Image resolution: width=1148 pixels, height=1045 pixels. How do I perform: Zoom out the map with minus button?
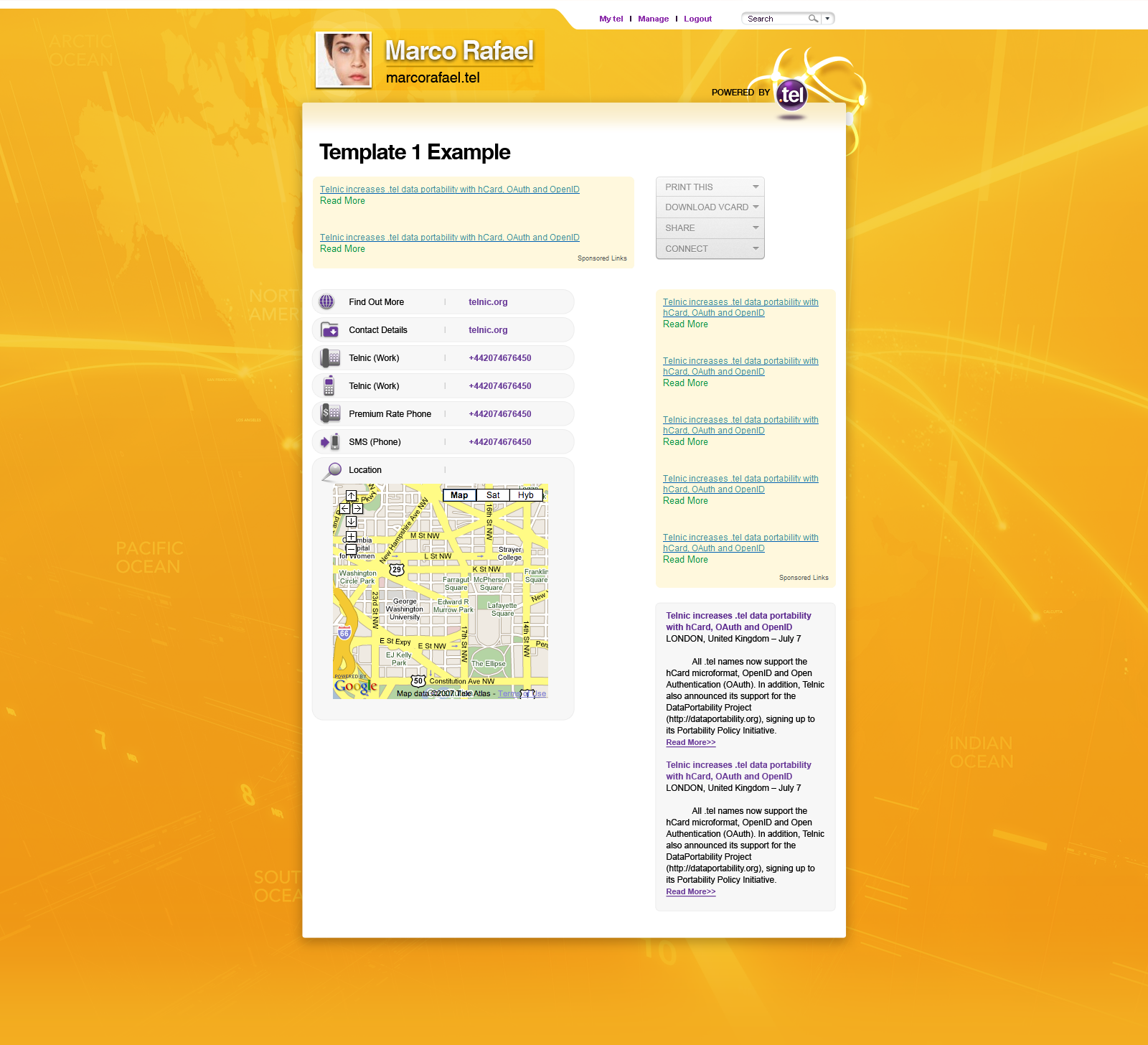pos(351,548)
